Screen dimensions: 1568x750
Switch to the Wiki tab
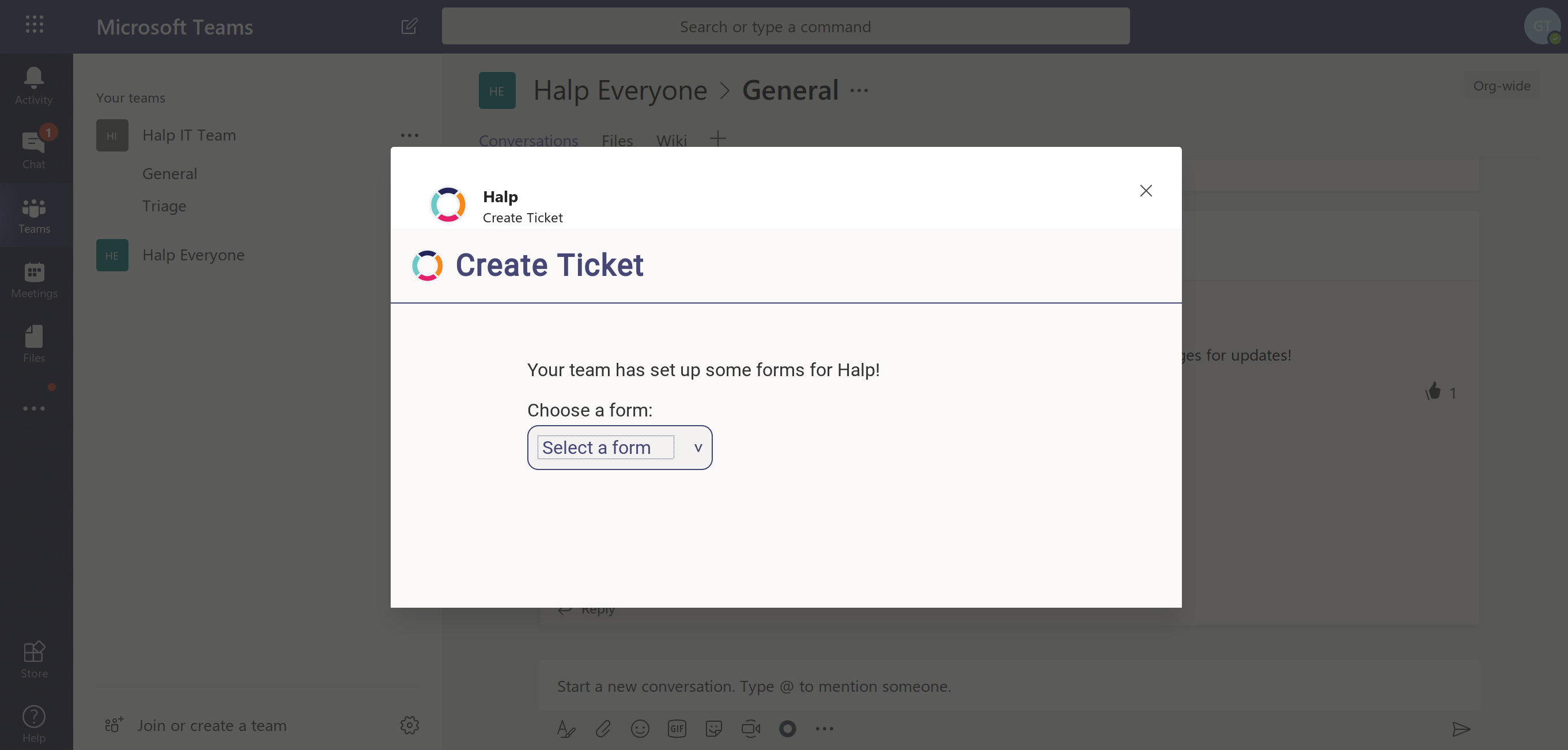(x=671, y=141)
